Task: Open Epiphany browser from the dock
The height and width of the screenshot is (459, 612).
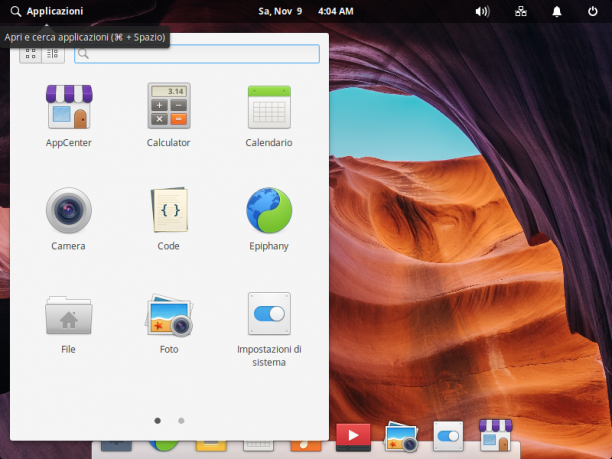Action: tap(164, 446)
